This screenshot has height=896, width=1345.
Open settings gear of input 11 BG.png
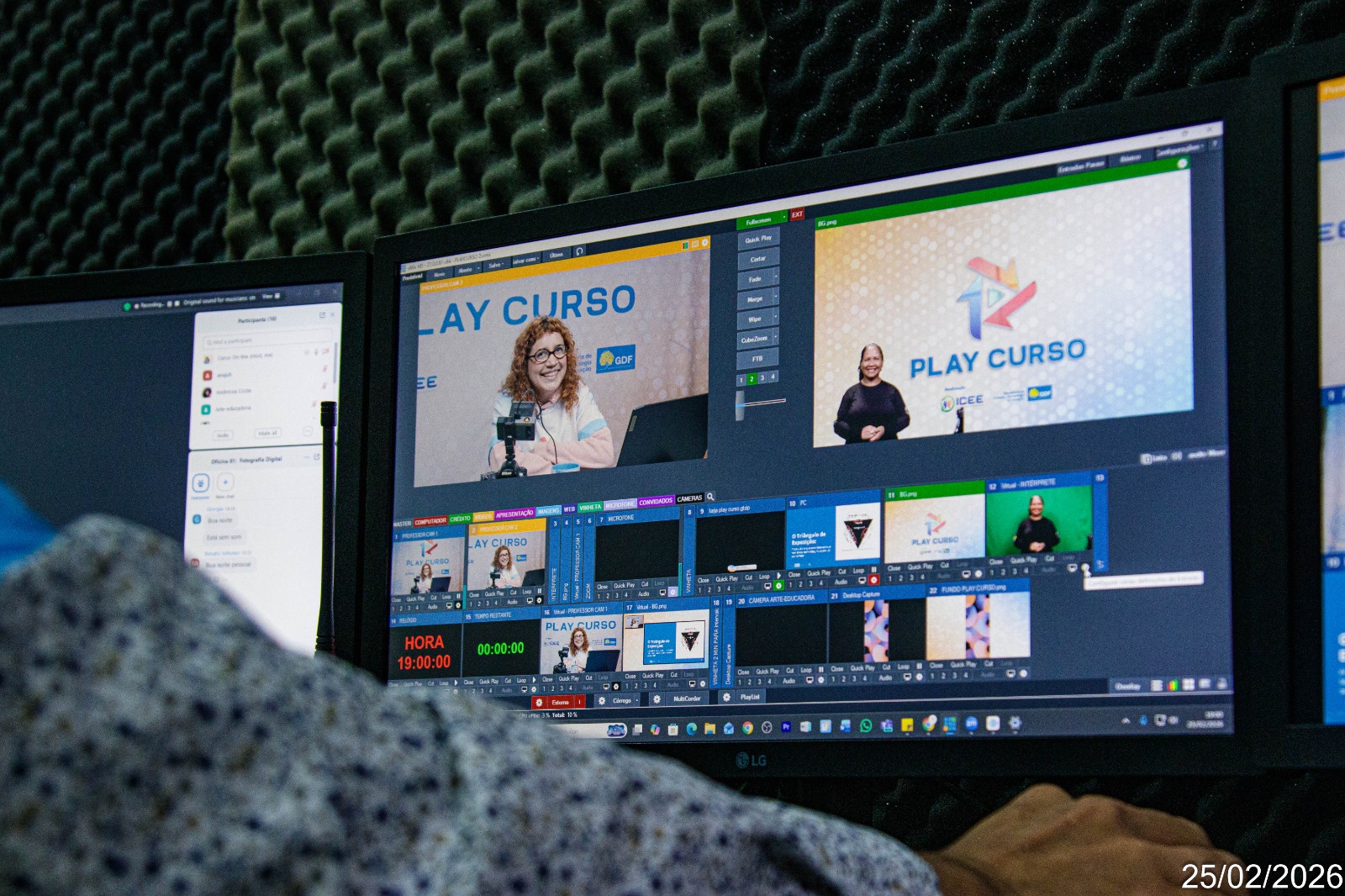pyautogui.click(x=978, y=574)
